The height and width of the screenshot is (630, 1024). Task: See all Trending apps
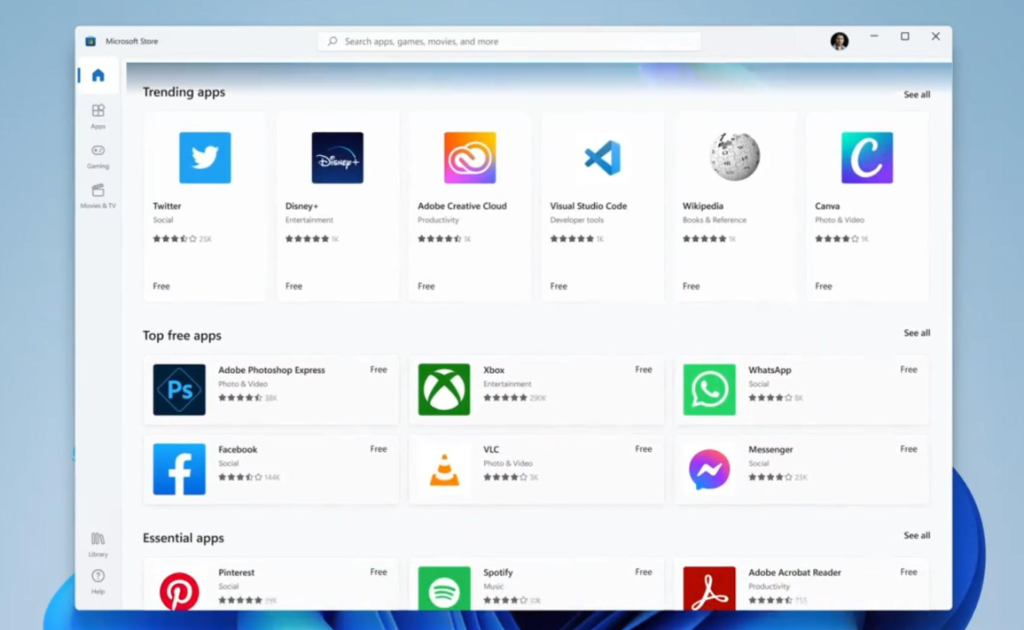pyautogui.click(x=917, y=95)
